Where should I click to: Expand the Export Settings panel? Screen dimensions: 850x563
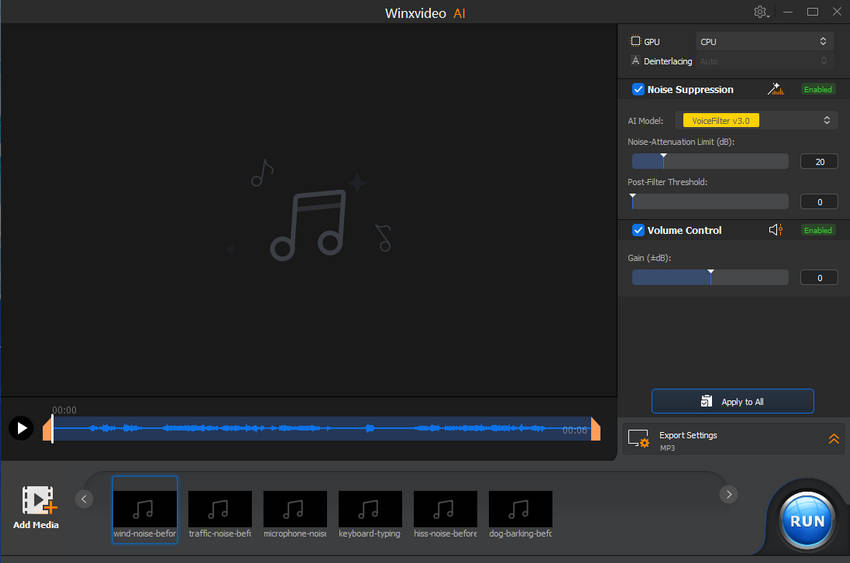833,439
